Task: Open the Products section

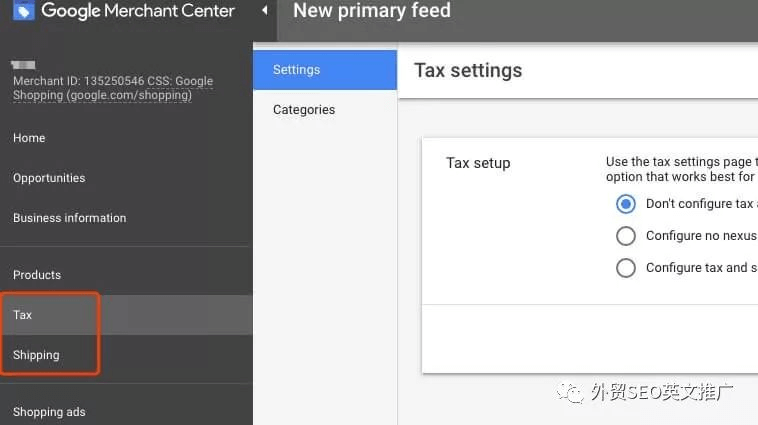Action: (37, 275)
